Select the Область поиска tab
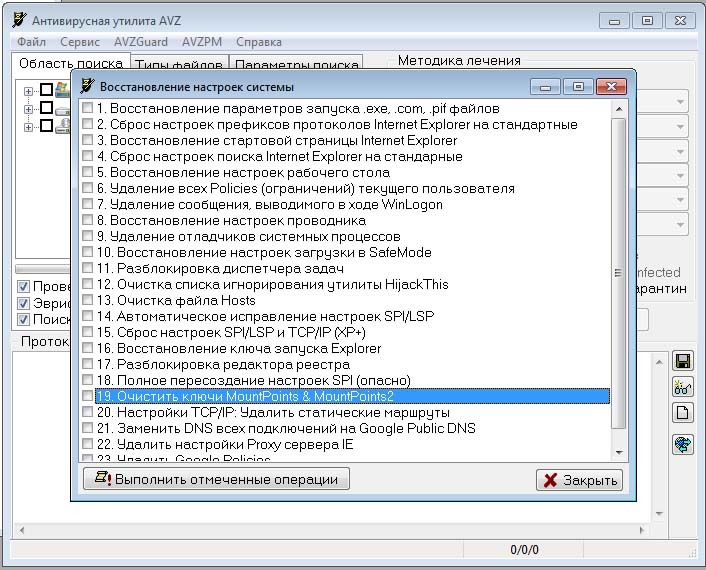The height and width of the screenshot is (570, 706). (71, 63)
